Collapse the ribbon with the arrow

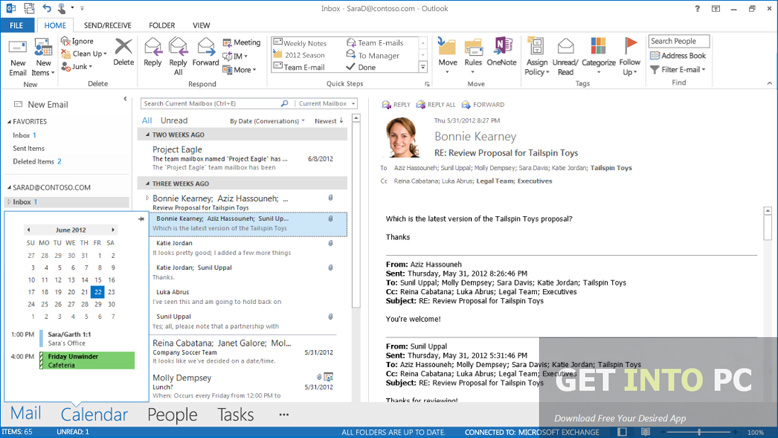coord(769,83)
